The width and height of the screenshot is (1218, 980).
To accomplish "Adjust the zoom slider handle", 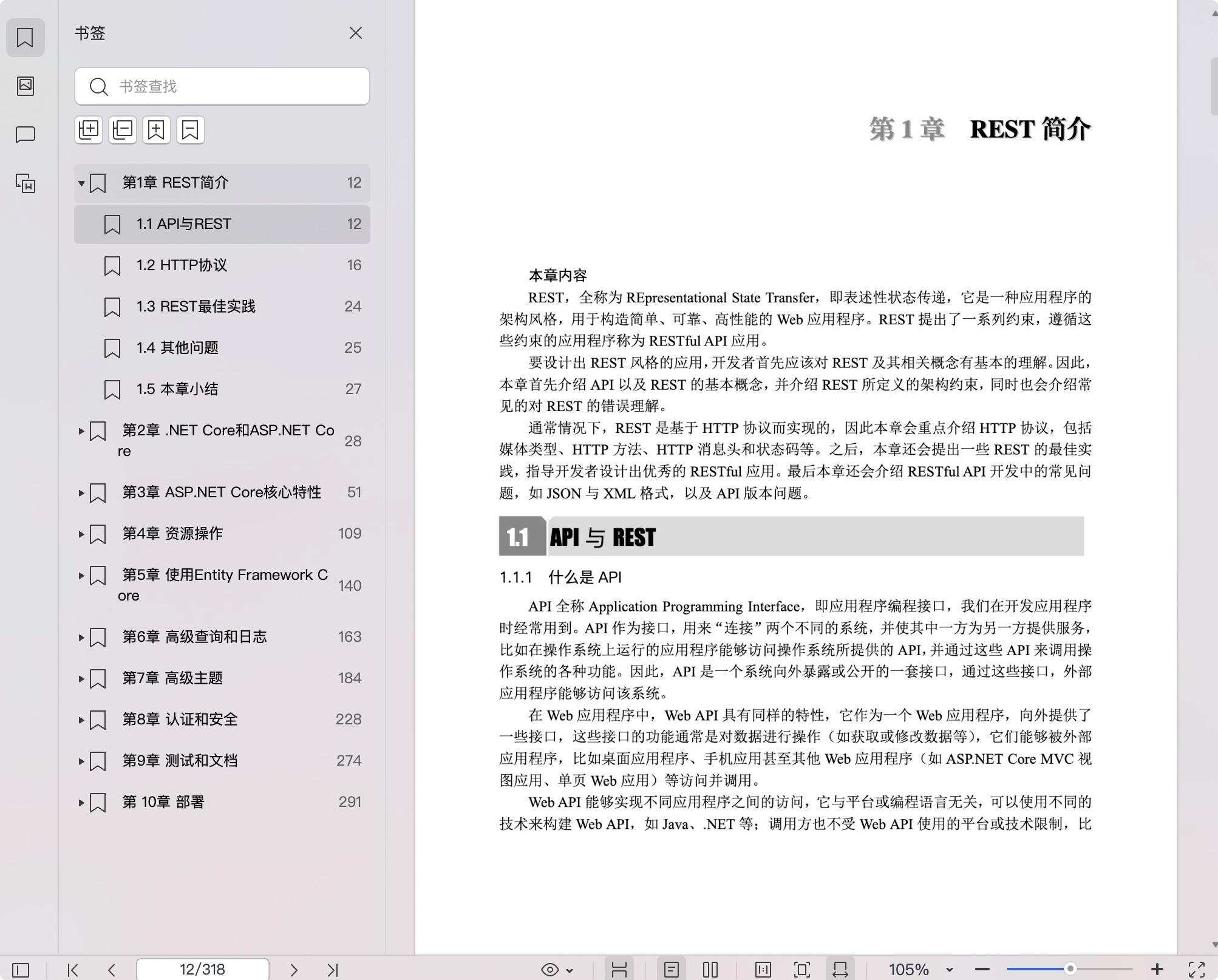I will 1070,969.
